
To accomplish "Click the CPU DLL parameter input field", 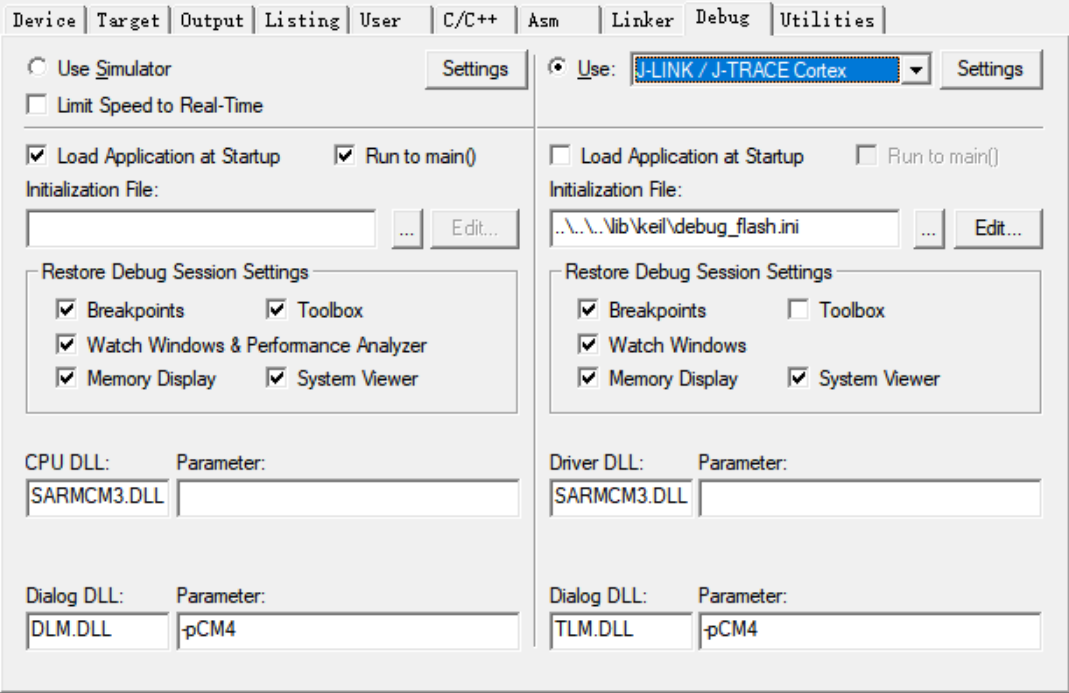I will point(347,497).
